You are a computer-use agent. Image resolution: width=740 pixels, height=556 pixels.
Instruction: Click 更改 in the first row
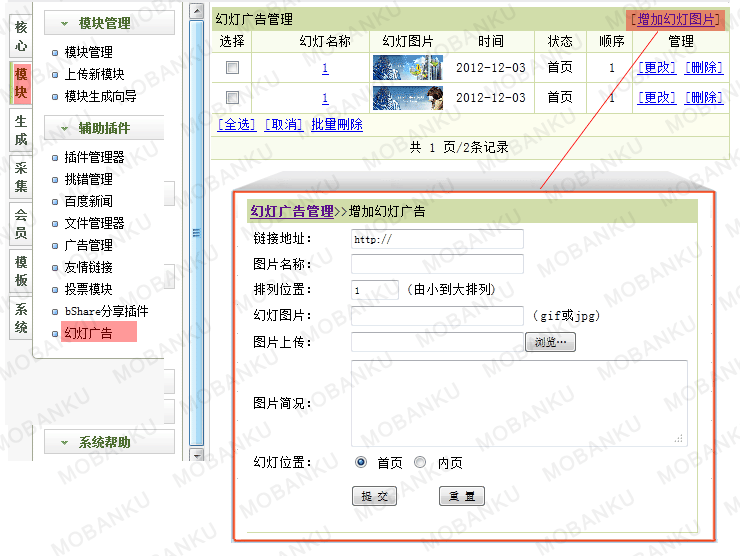pyautogui.click(x=656, y=68)
